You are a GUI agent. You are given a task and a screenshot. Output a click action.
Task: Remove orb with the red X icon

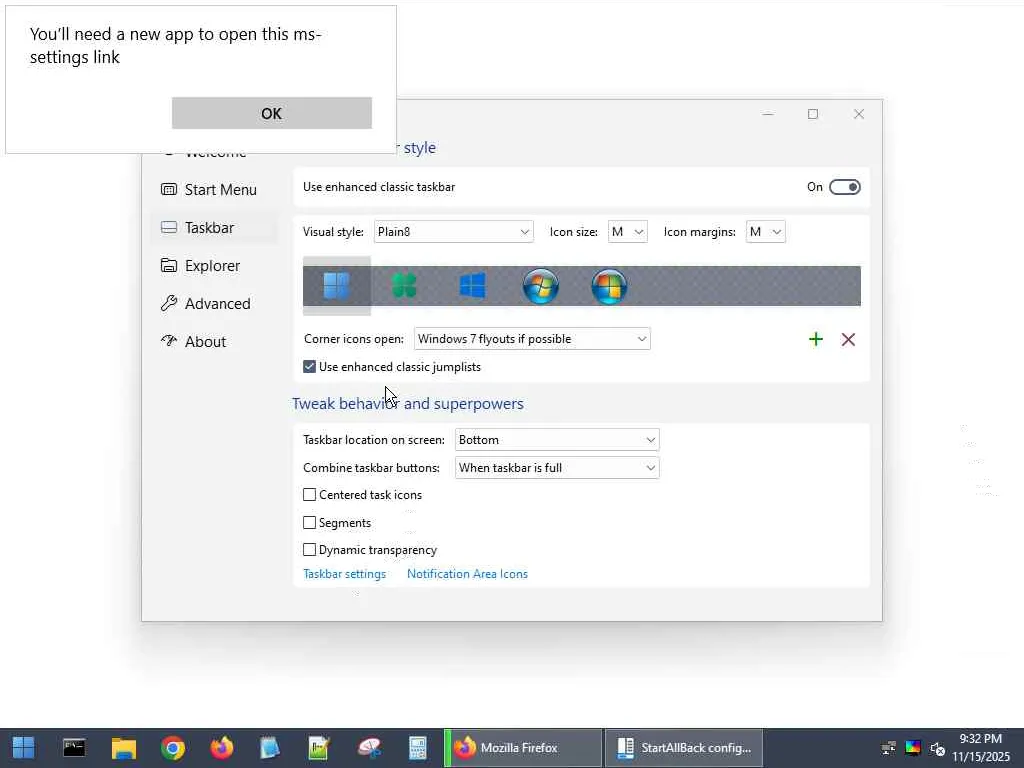[848, 339]
